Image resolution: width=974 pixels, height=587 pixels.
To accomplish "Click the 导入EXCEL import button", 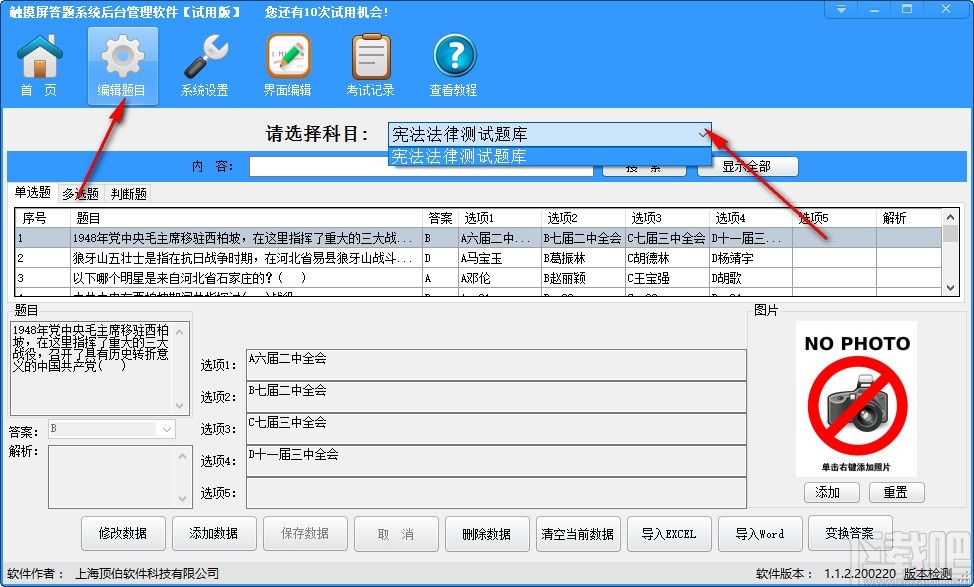I will tap(669, 533).
